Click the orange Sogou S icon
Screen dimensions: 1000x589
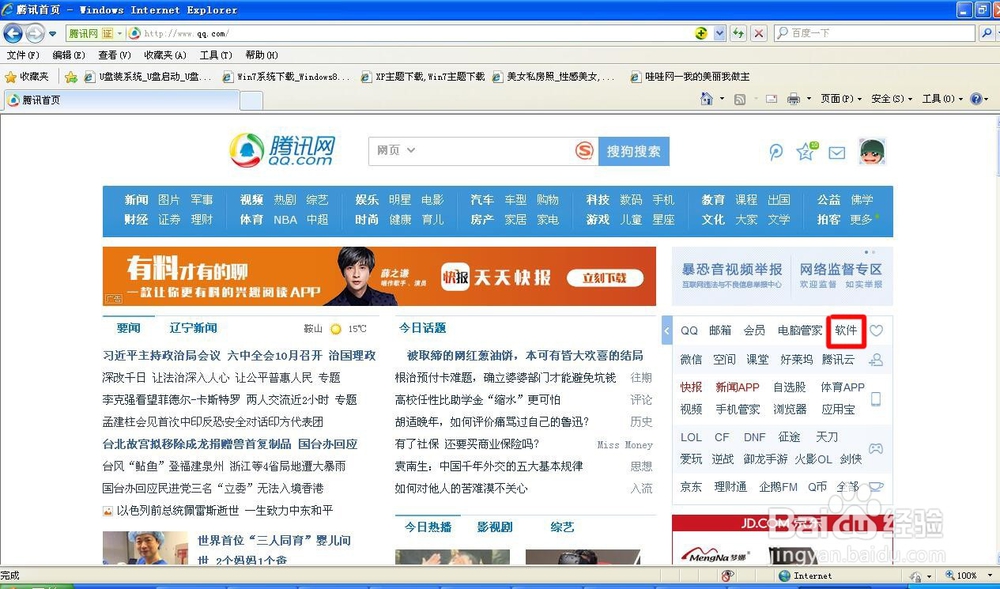[x=584, y=150]
